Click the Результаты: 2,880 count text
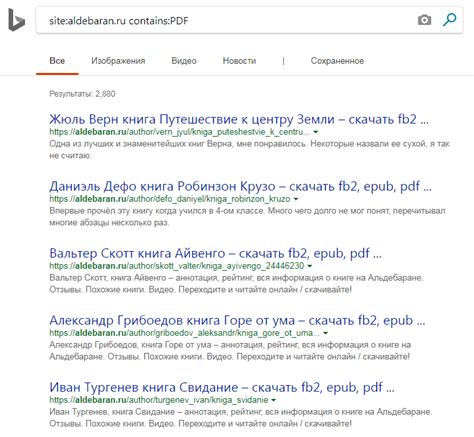474x437 pixels. coord(82,94)
